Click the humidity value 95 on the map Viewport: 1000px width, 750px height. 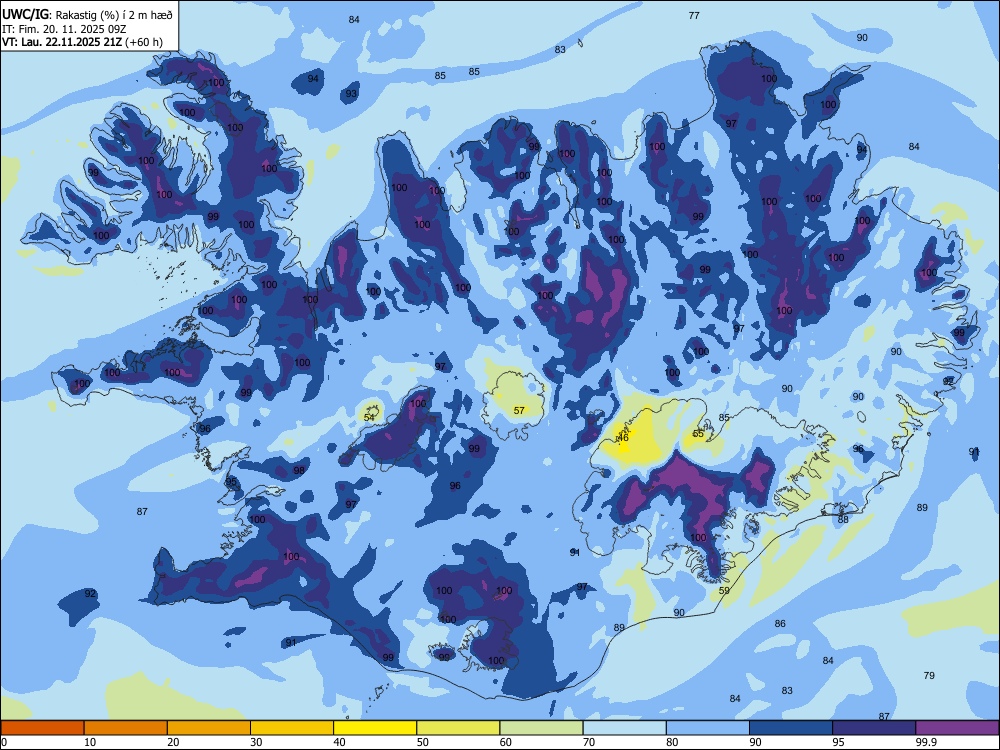click(231, 482)
